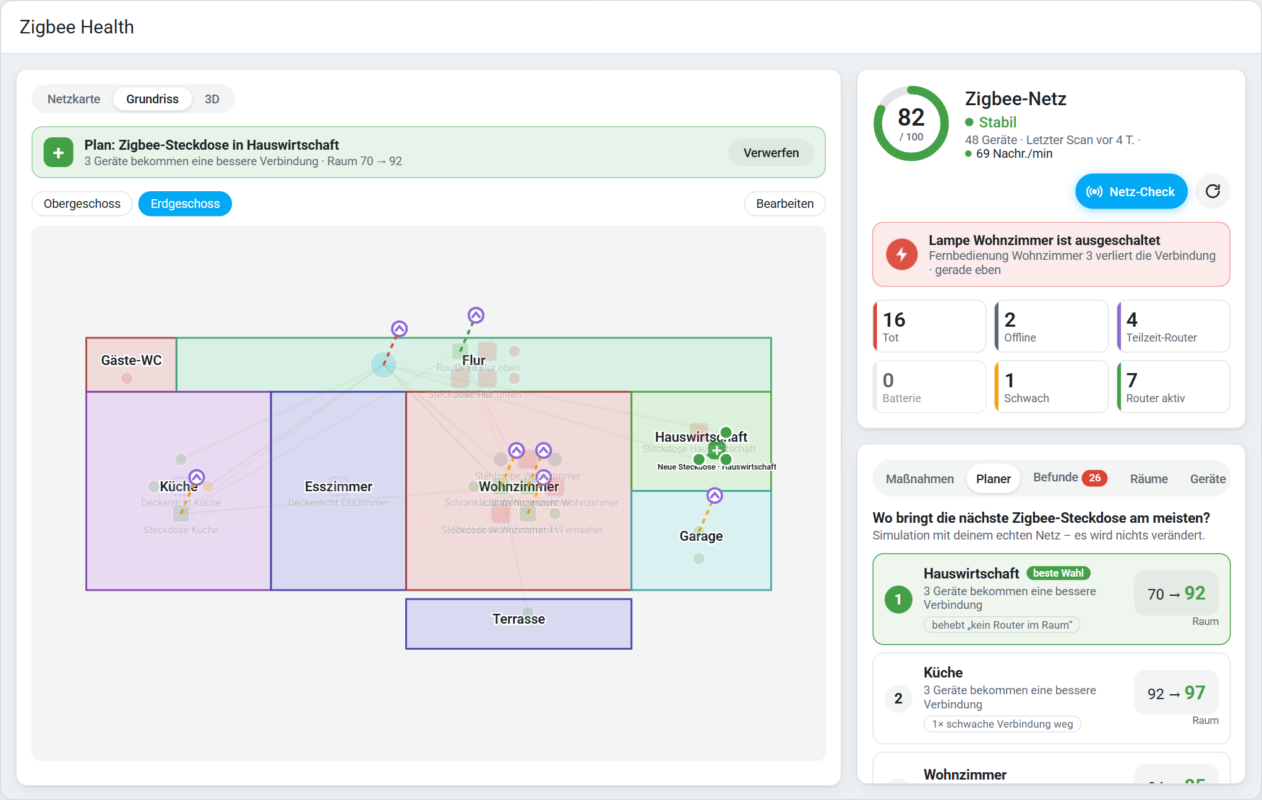Image resolution: width=1262 pixels, height=800 pixels.
Task: Click the 'Lampe Wohnzimmer ist ausgeschaltet' alert title
Action: click(x=1044, y=240)
